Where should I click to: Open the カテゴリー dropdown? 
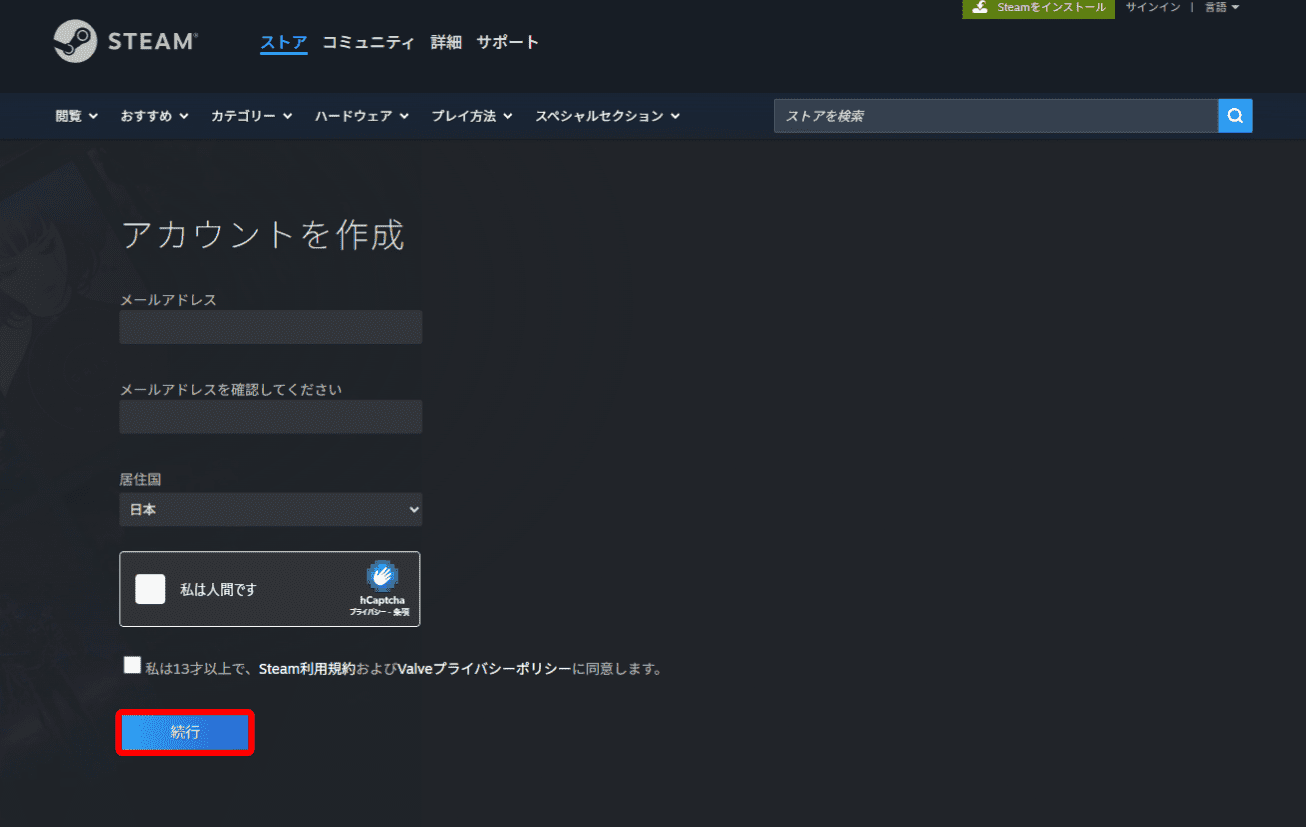251,116
